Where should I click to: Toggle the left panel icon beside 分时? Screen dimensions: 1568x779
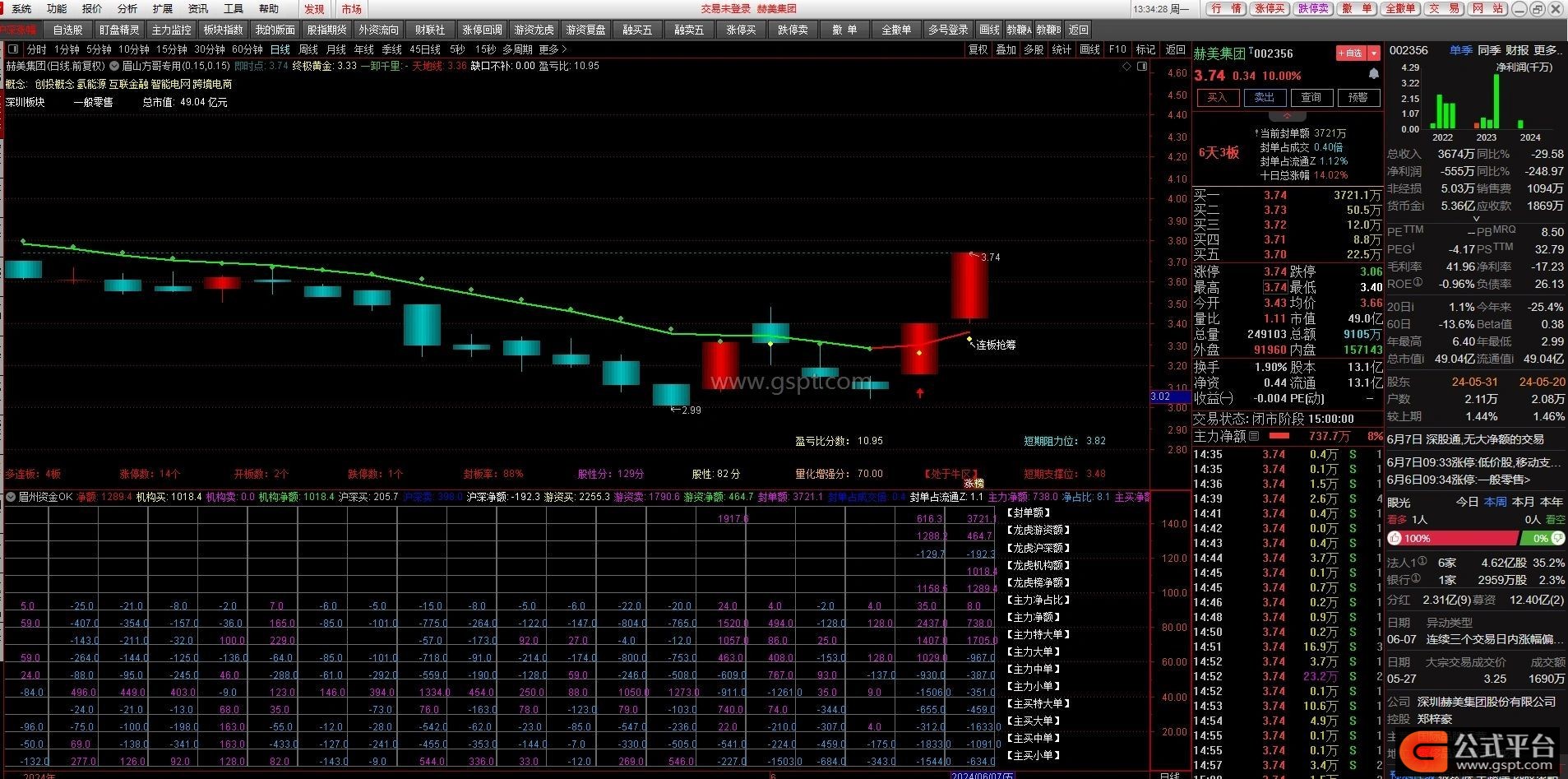point(13,49)
